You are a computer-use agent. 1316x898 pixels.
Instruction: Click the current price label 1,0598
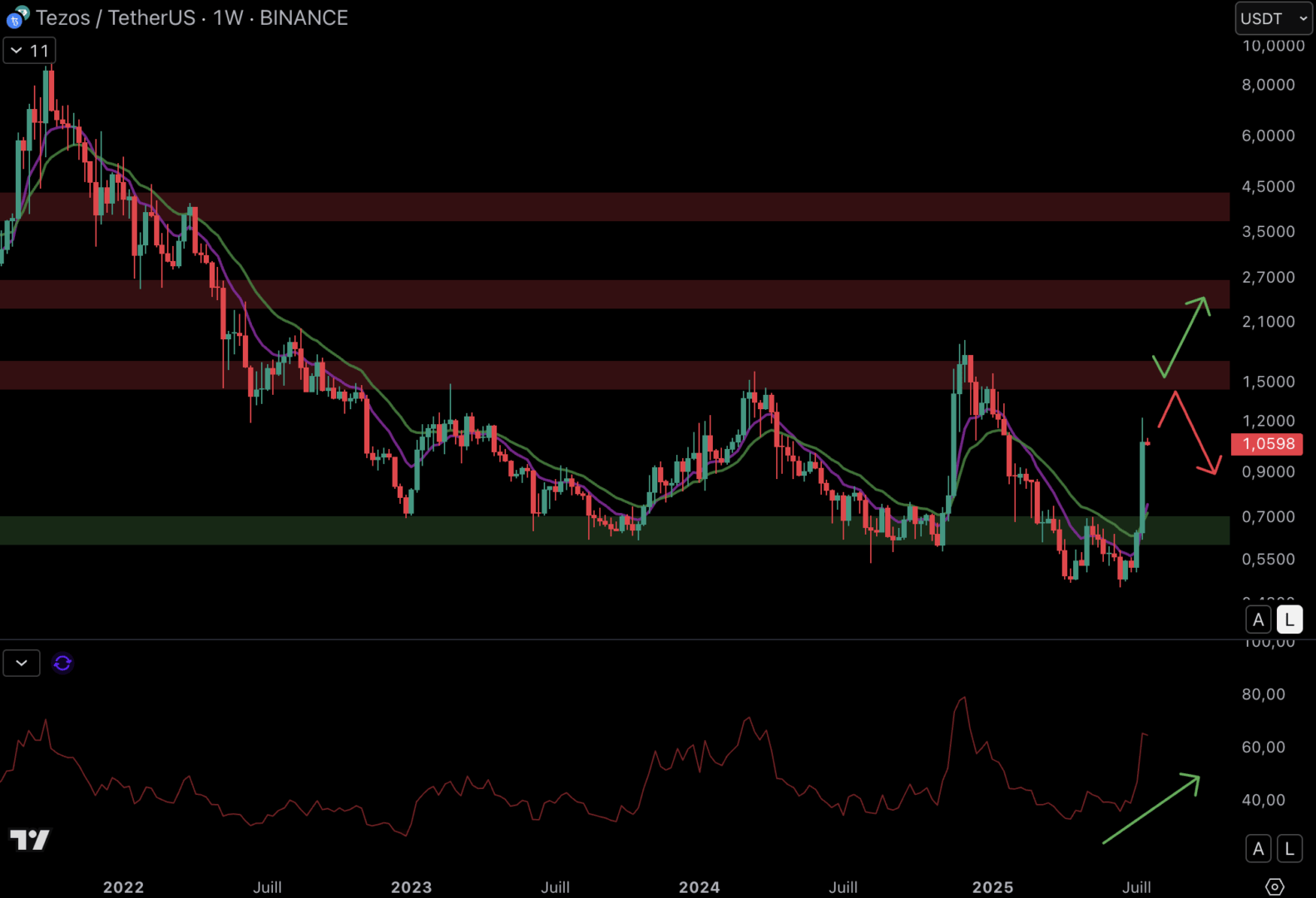[1267, 444]
